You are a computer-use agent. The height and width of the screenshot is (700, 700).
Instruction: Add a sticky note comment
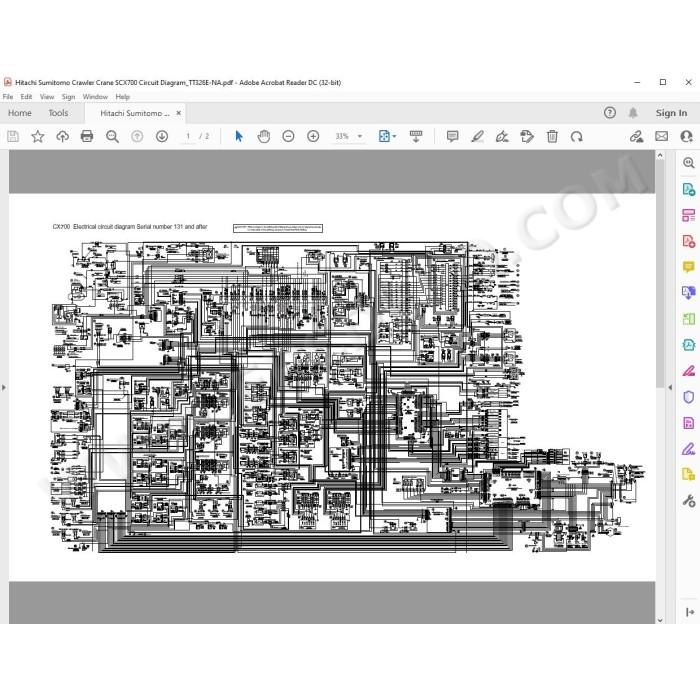(x=452, y=136)
